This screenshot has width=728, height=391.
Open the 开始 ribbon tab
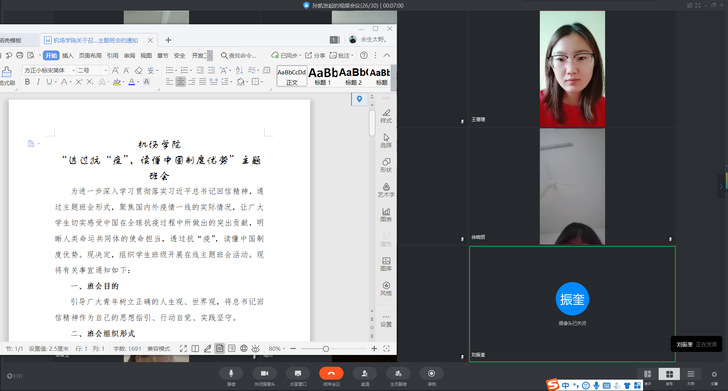[x=51, y=55]
